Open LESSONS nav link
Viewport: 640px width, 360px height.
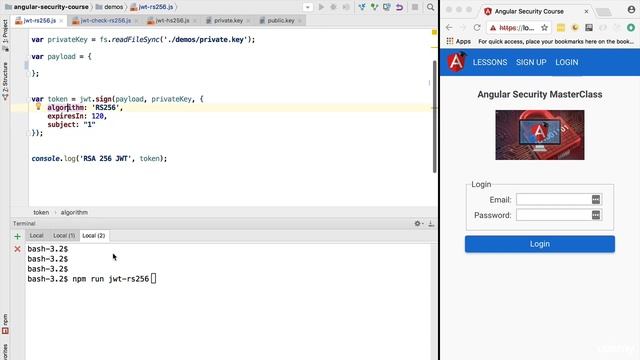[x=490, y=62]
